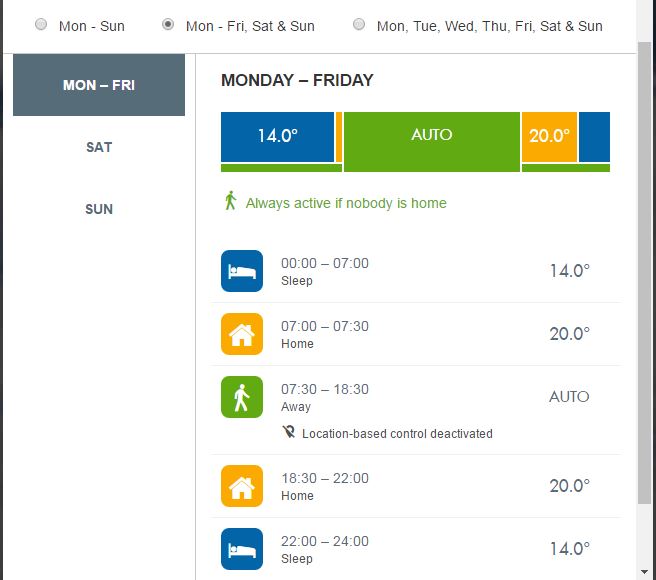Click the Sleep bed icon for 00:00 – 07:00

point(242,271)
